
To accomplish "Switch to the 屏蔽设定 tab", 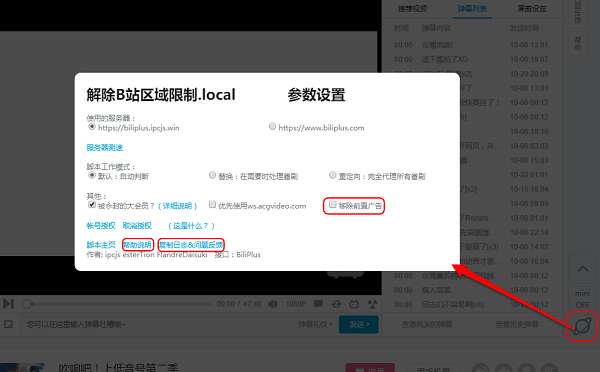I will click(532, 8).
